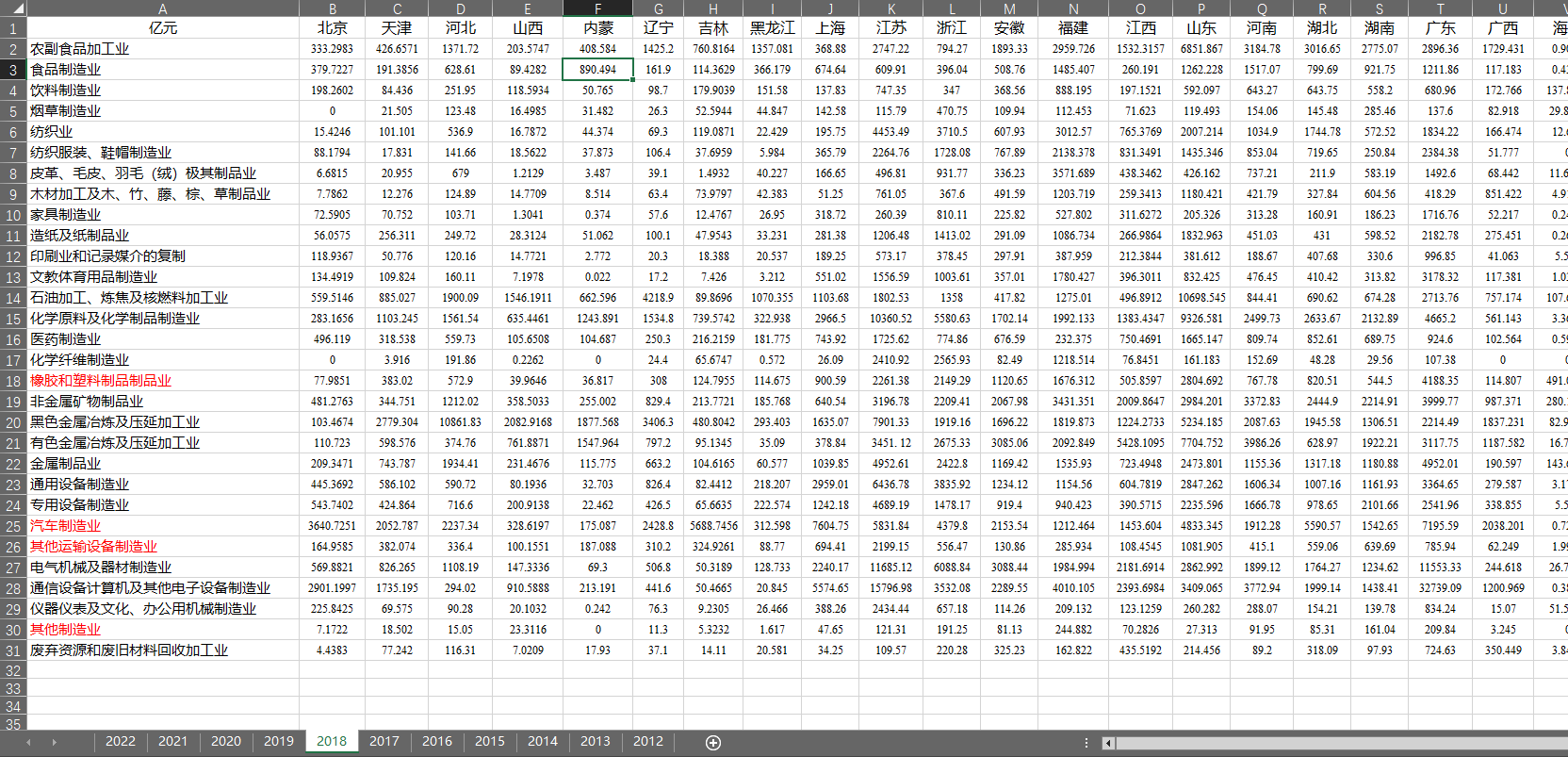Click the next sheet navigation arrow

coord(55,743)
